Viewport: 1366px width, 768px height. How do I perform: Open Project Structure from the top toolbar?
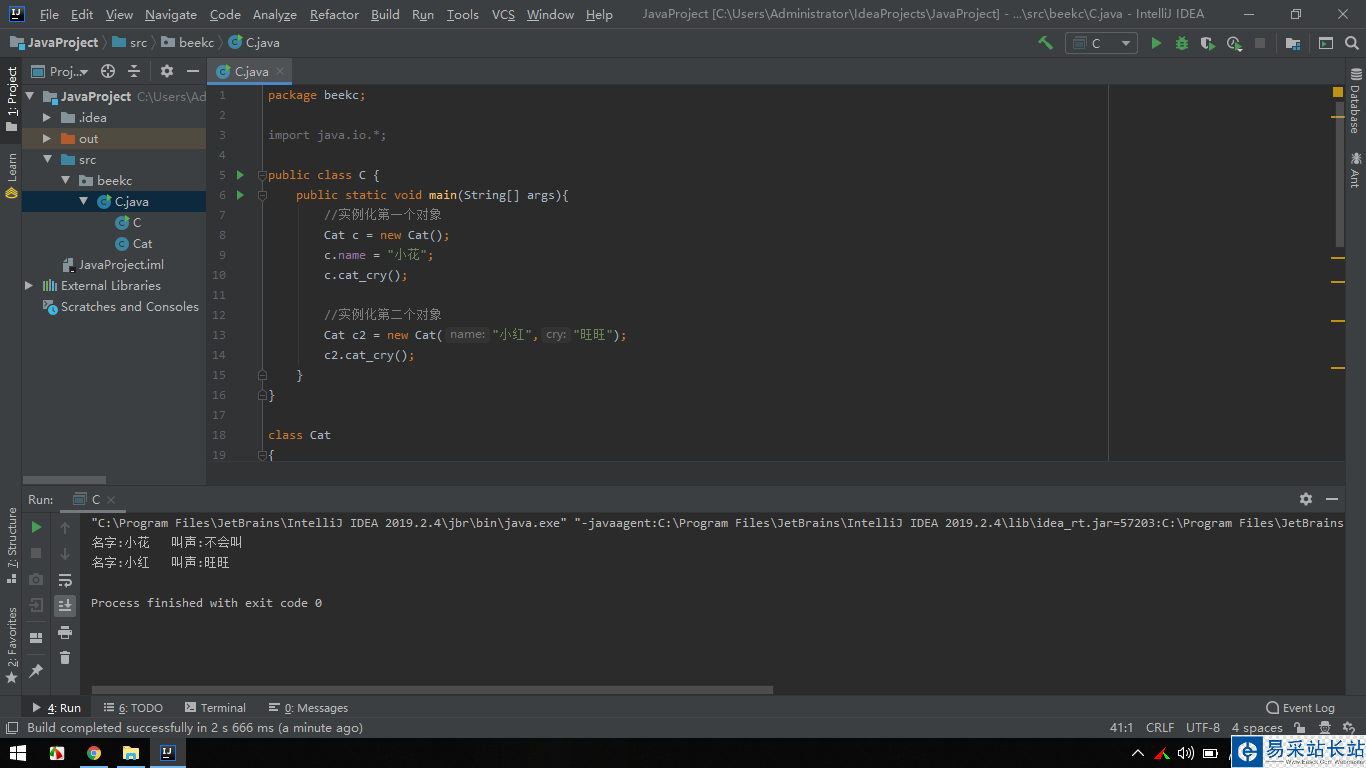(x=1293, y=43)
